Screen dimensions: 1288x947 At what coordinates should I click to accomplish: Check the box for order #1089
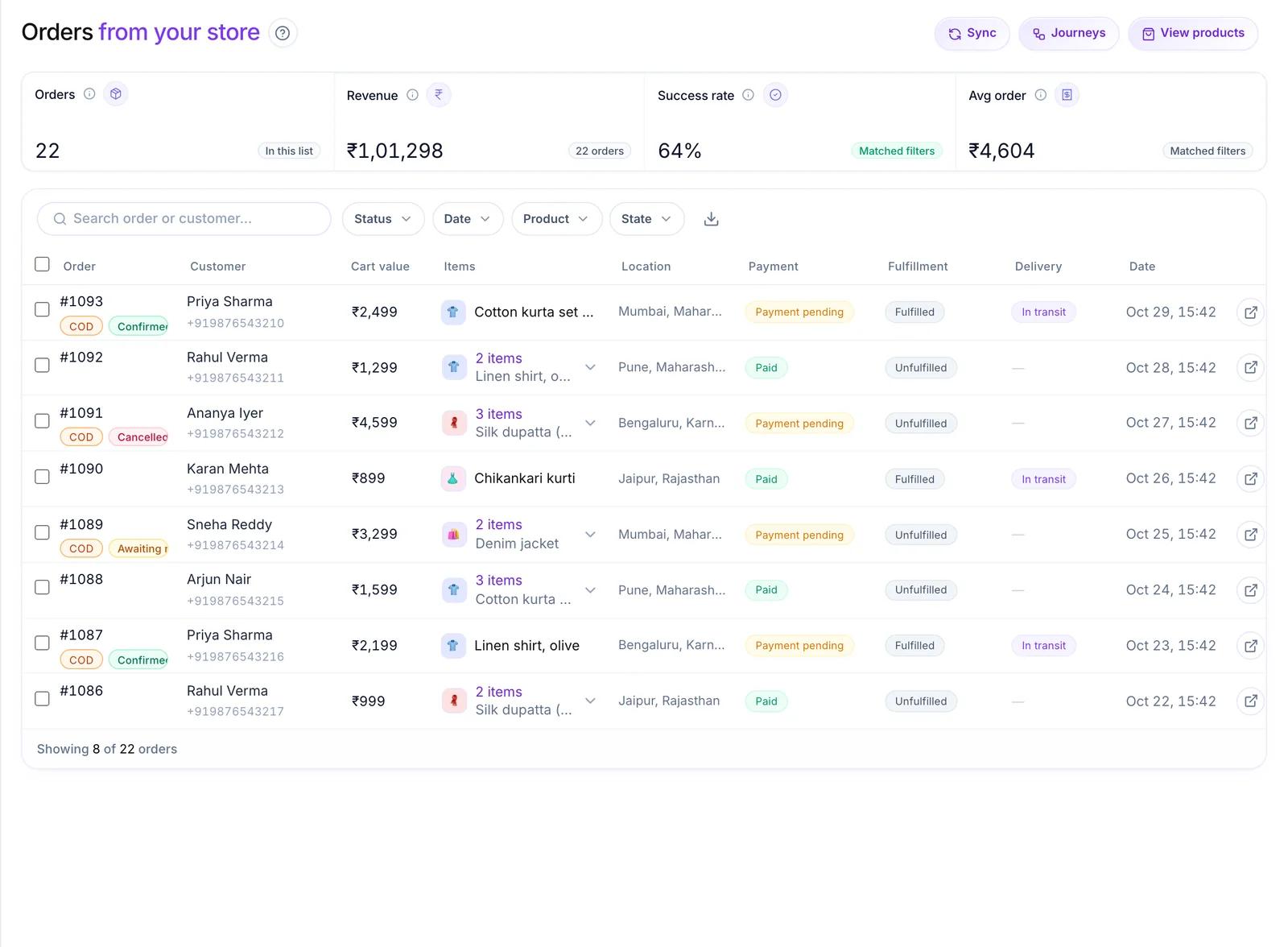click(43, 532)
